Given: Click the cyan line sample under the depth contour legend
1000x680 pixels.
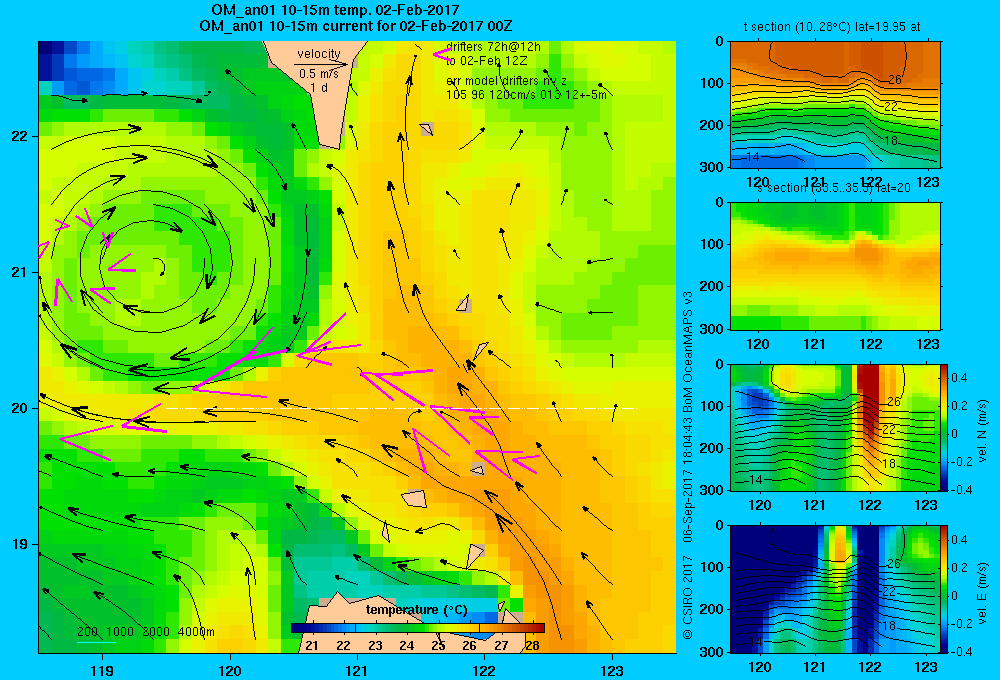Looking at the screenshot, I should [x=96, y=642].
